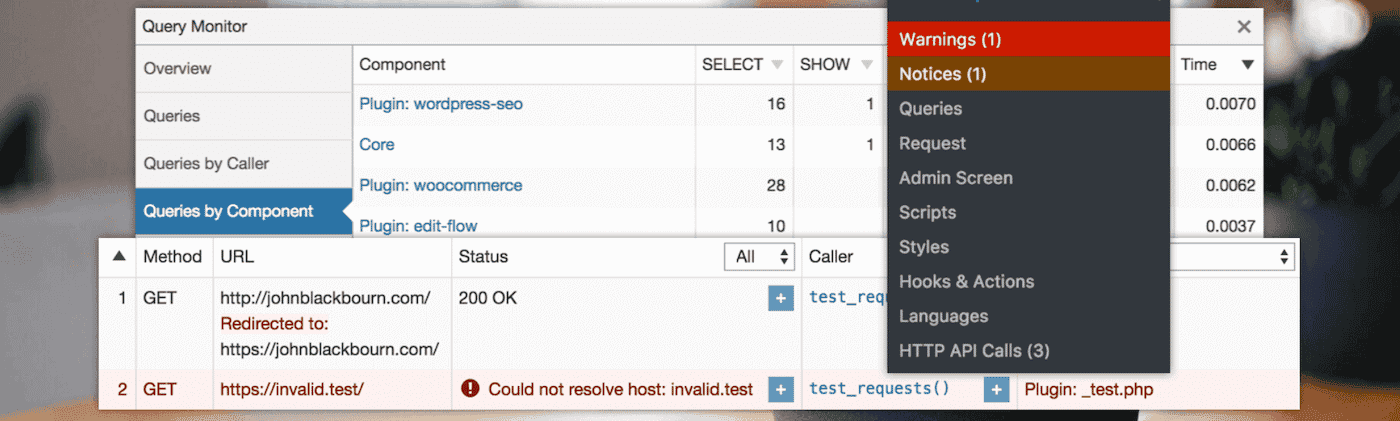Click the Plugin: wordpress-seo link
This screenshot has height=421, width=1400.
[441, 104]
